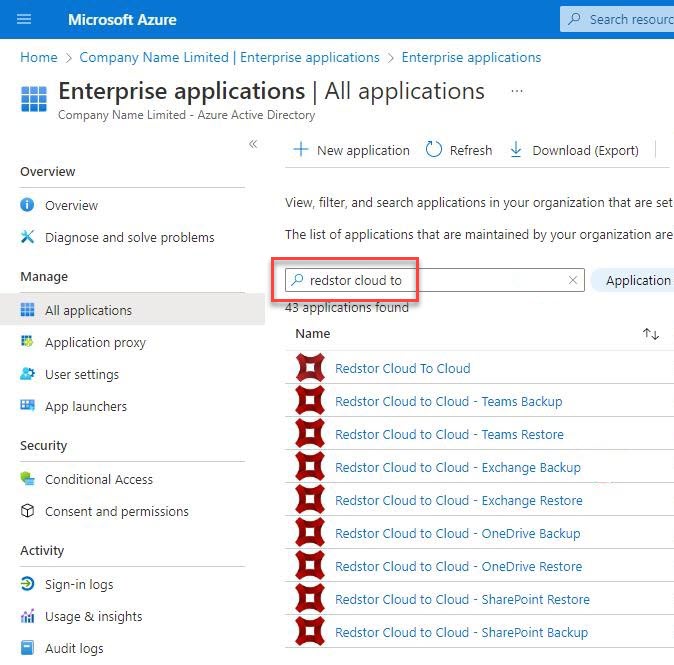Open Consent and permissions

pos(117,512)
